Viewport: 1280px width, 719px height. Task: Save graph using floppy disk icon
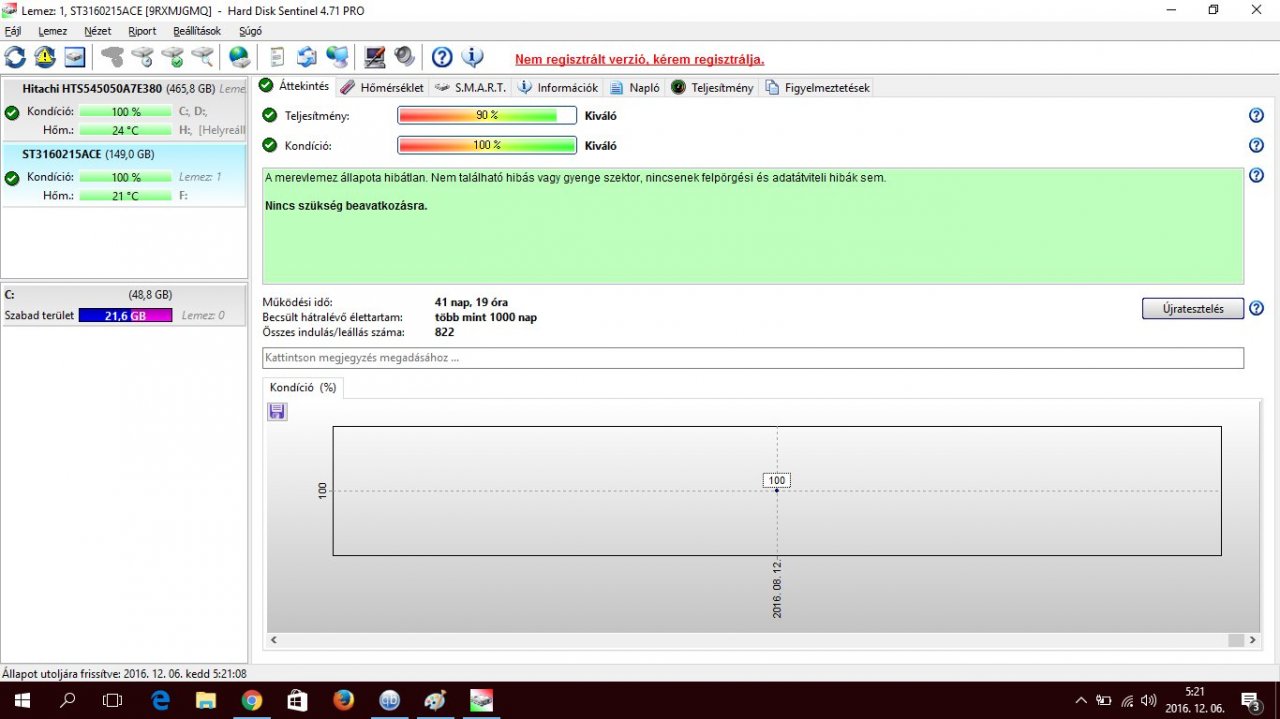click(277, 411)
